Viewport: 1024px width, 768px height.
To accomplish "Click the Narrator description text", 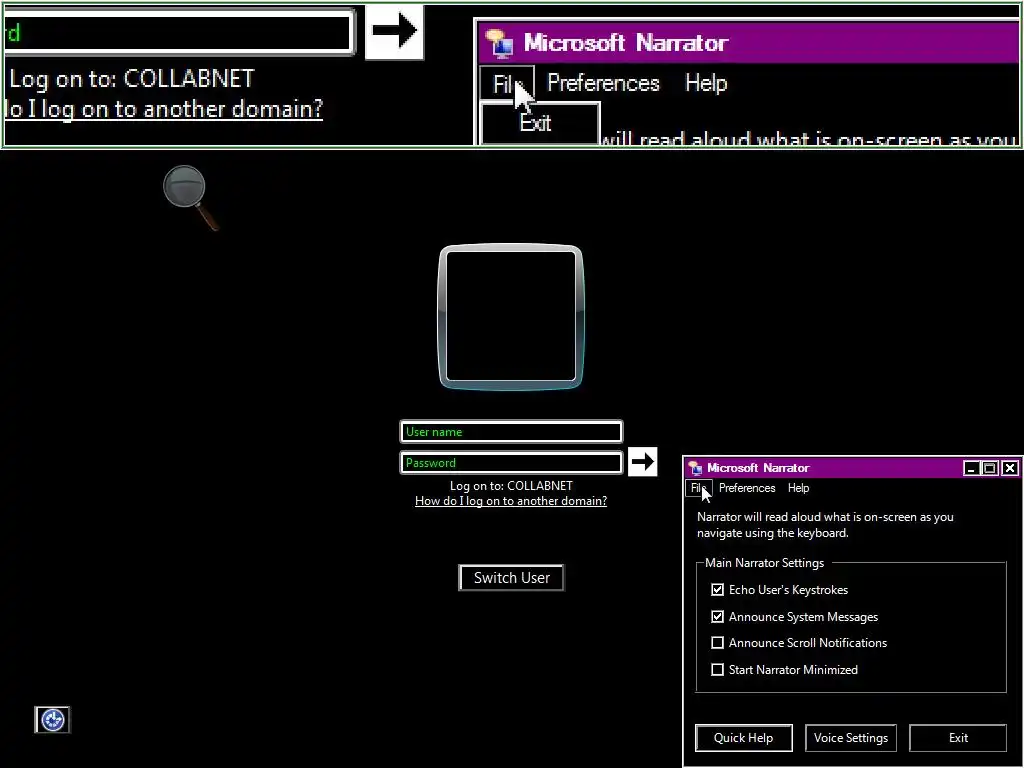I will (825, 524).
